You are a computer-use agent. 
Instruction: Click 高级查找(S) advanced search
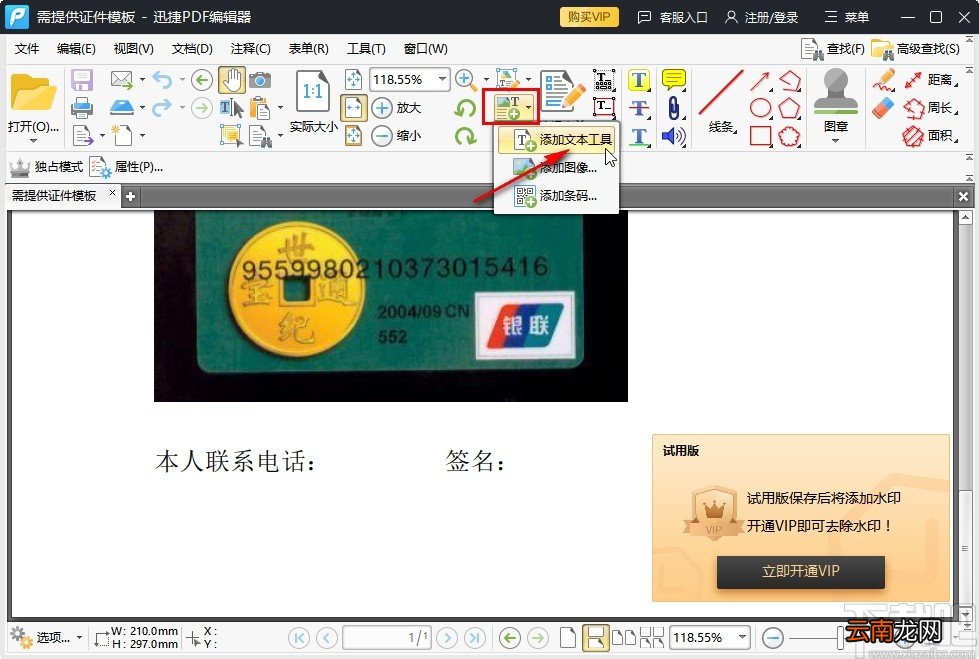[x=916, y=49]
